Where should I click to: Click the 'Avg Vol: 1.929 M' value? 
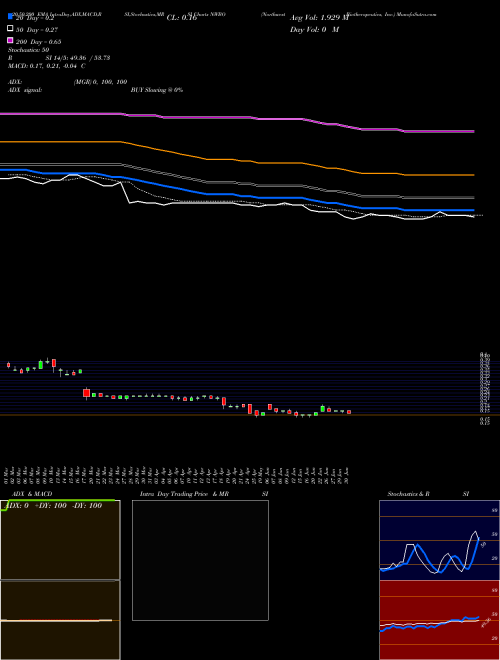(319, 18)
